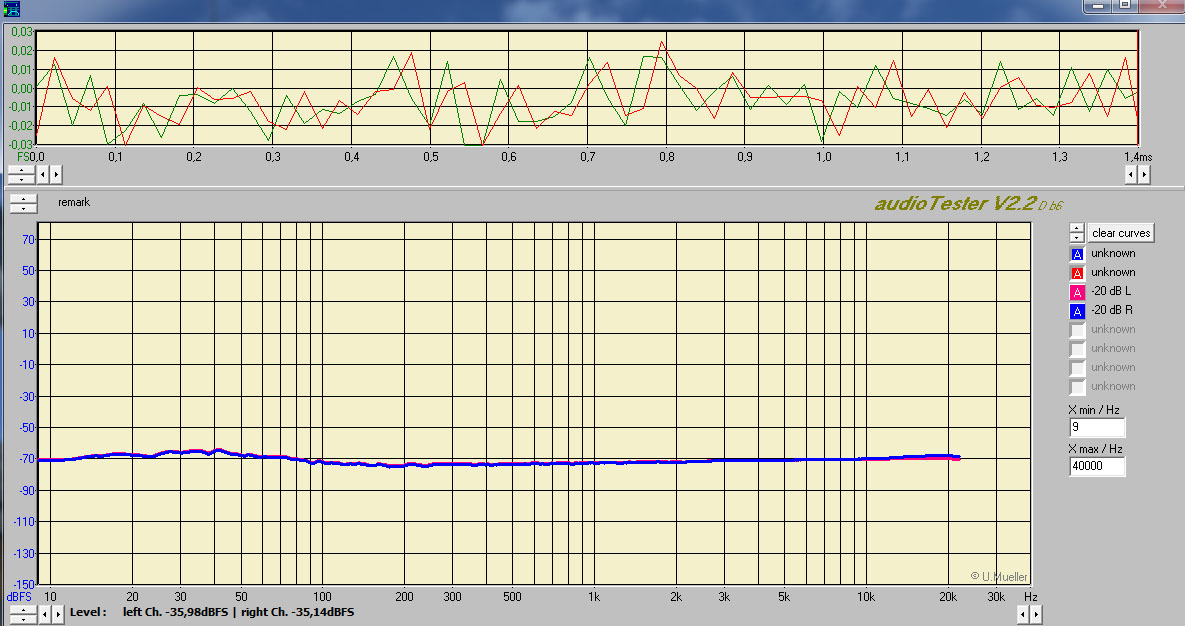This screenshot has height=626, width=1185.
Task: Click left arrow next to Level readout
Action: (44, 612)
